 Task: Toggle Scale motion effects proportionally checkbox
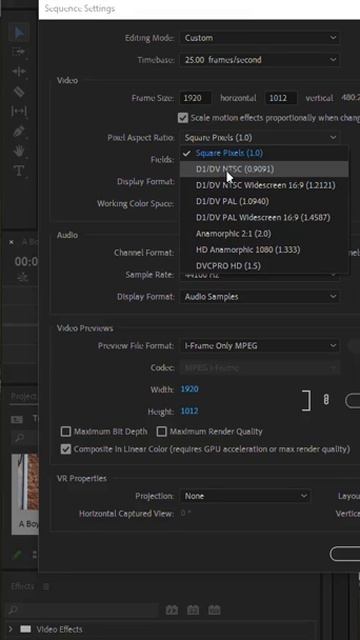(x=182, y=118)
